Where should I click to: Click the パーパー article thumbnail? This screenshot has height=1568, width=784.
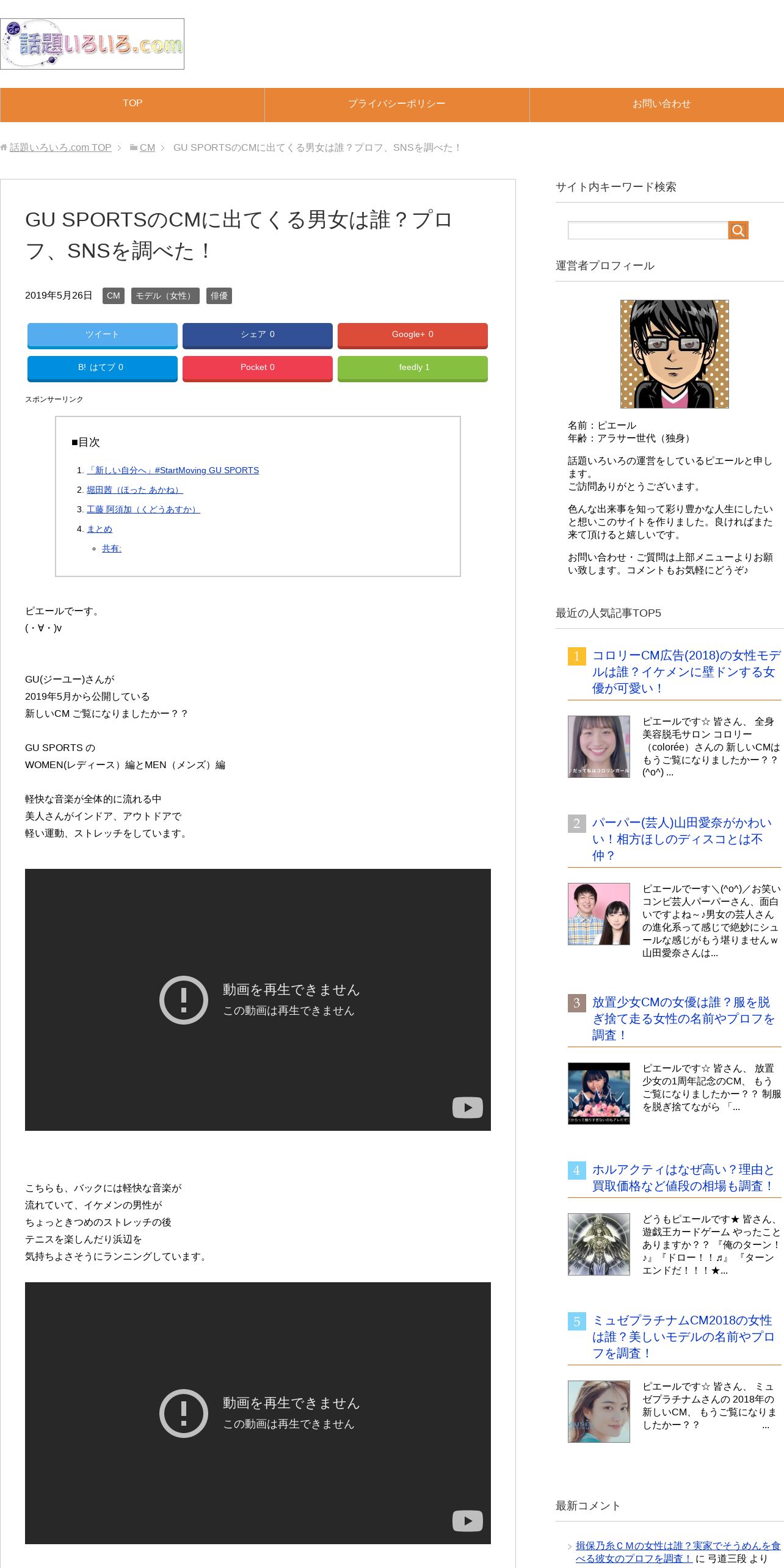click(x=599, y=914)
